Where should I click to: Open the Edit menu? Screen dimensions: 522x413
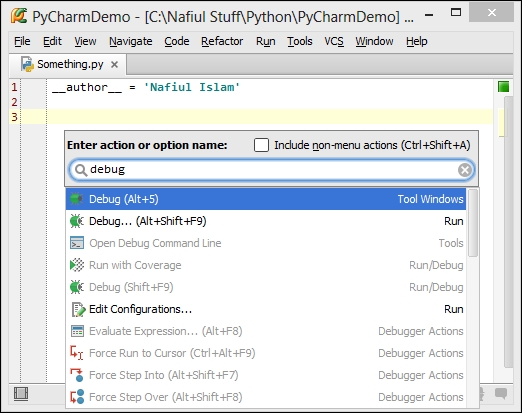click(52, 41)
